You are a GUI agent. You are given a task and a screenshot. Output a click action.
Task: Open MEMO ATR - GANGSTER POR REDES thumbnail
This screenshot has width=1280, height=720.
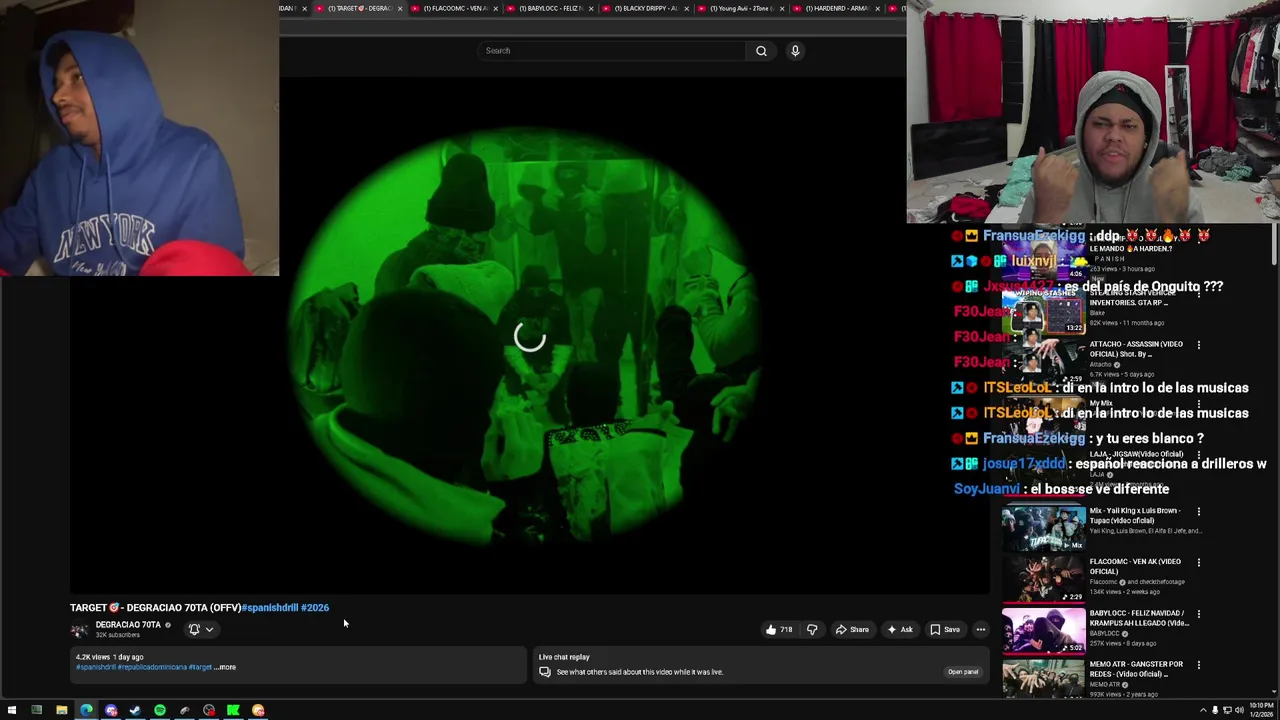[x=1043, y=678]
